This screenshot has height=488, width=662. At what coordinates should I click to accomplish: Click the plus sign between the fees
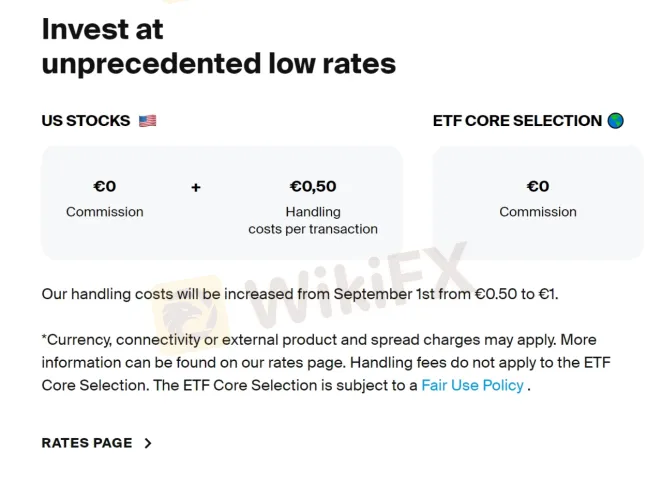pos(195,187)
